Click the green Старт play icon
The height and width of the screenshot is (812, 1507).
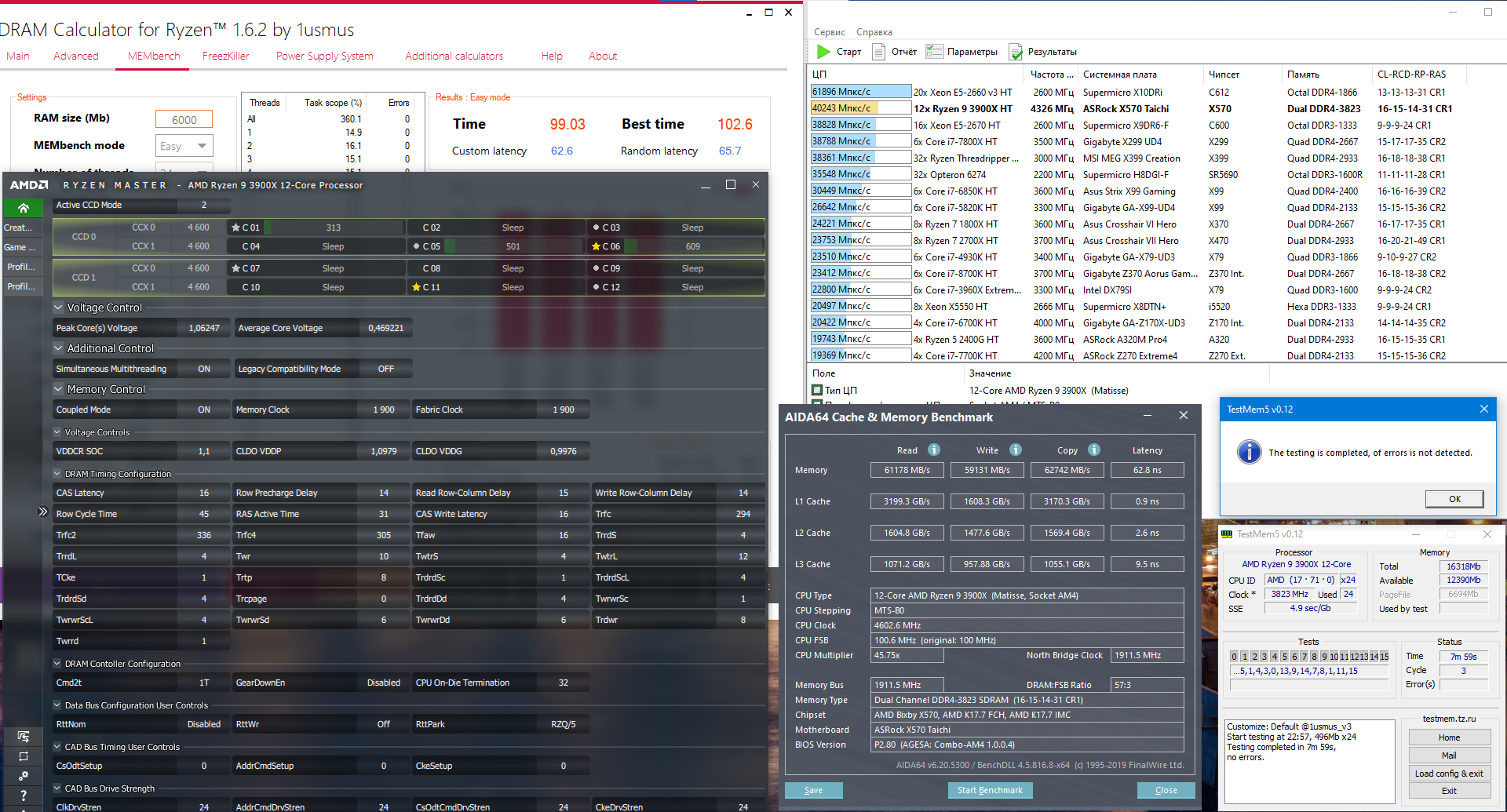(823, 52)
